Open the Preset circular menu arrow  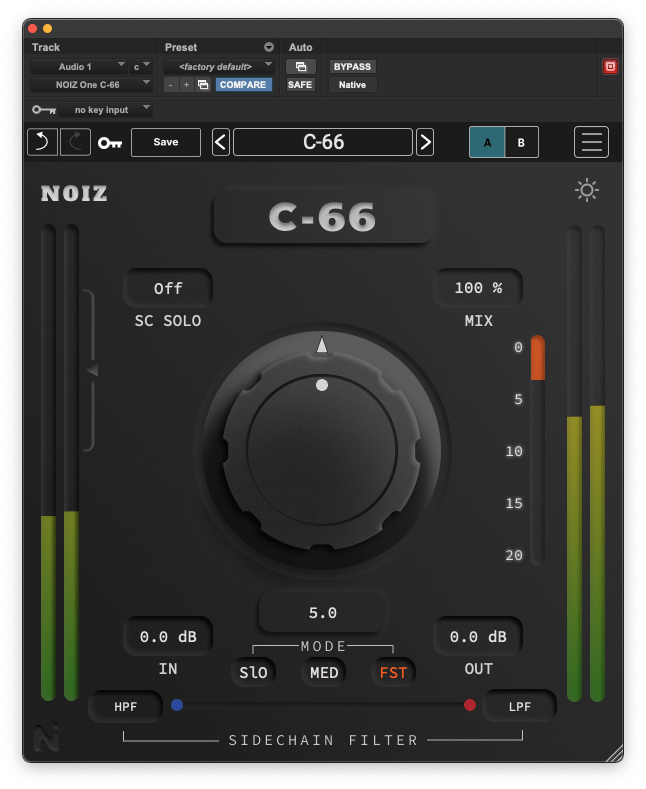(268, 47)
